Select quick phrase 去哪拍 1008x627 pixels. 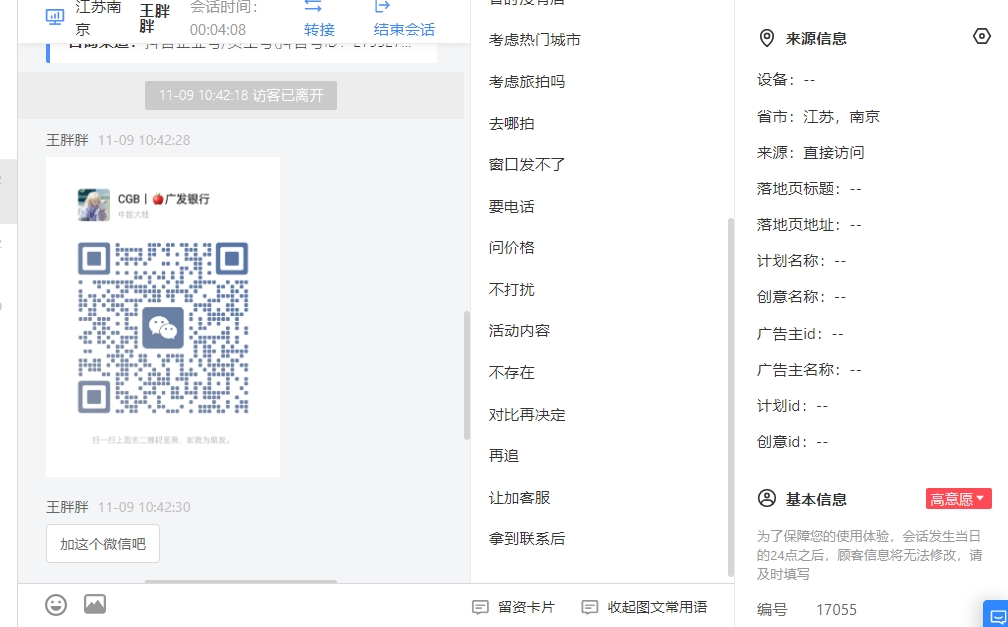512,123
